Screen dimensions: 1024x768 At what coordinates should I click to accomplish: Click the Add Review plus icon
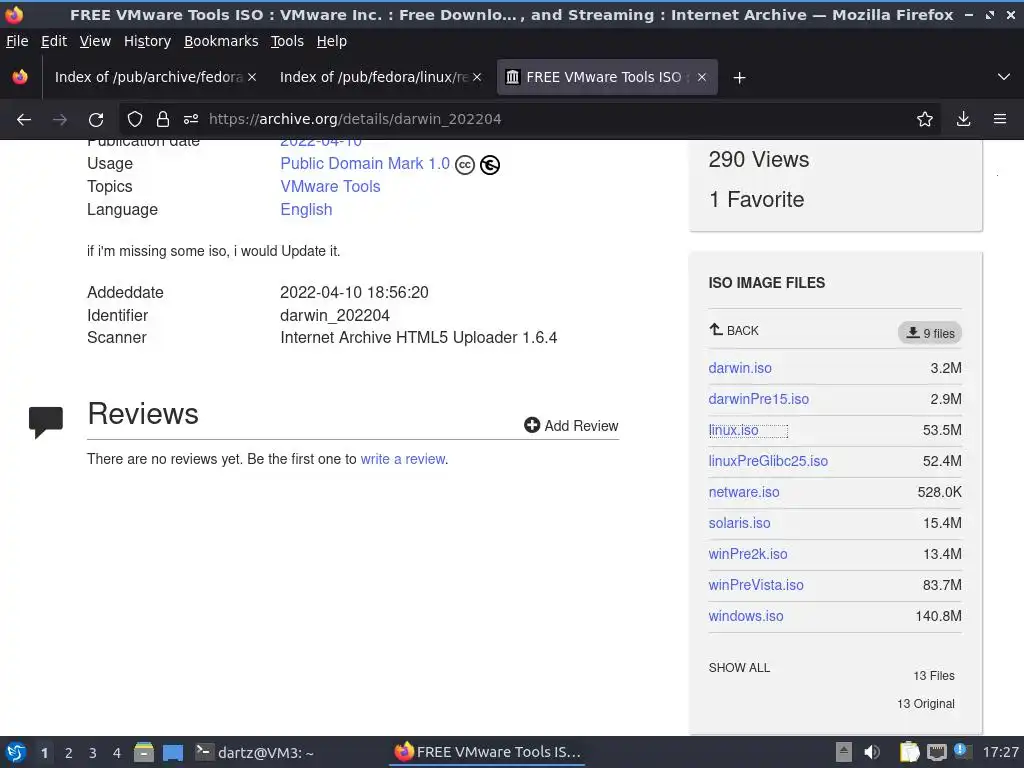[x=532, y=425]
